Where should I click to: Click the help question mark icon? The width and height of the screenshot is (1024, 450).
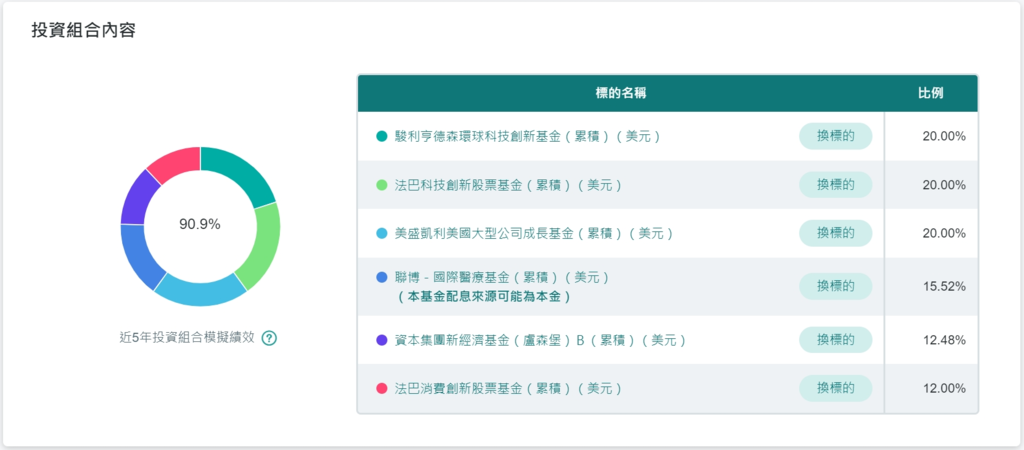click(x=269, y=338)
